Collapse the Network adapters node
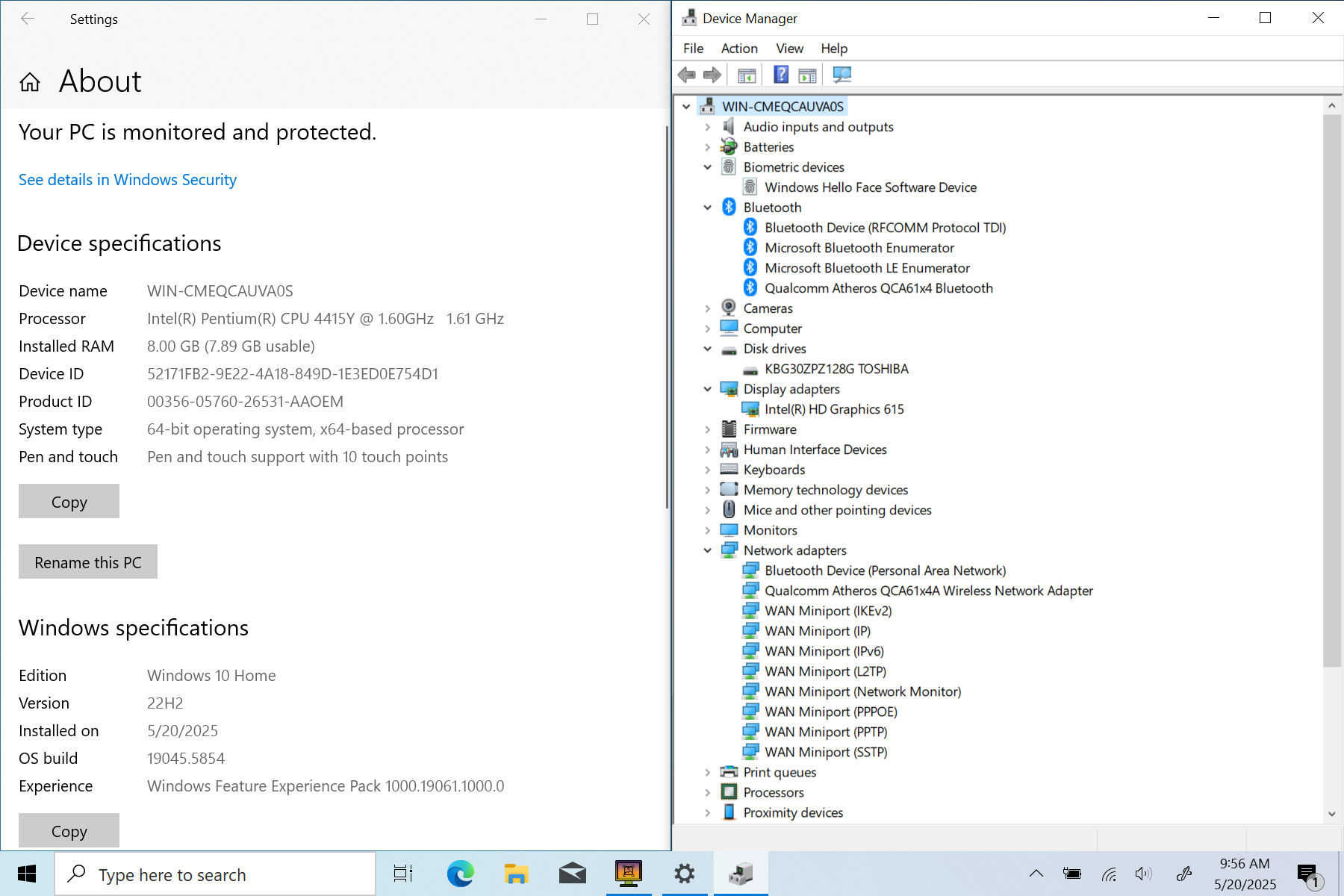Image resolution: width=1344 pixels, height=896 pixels. tap(708, 550)
